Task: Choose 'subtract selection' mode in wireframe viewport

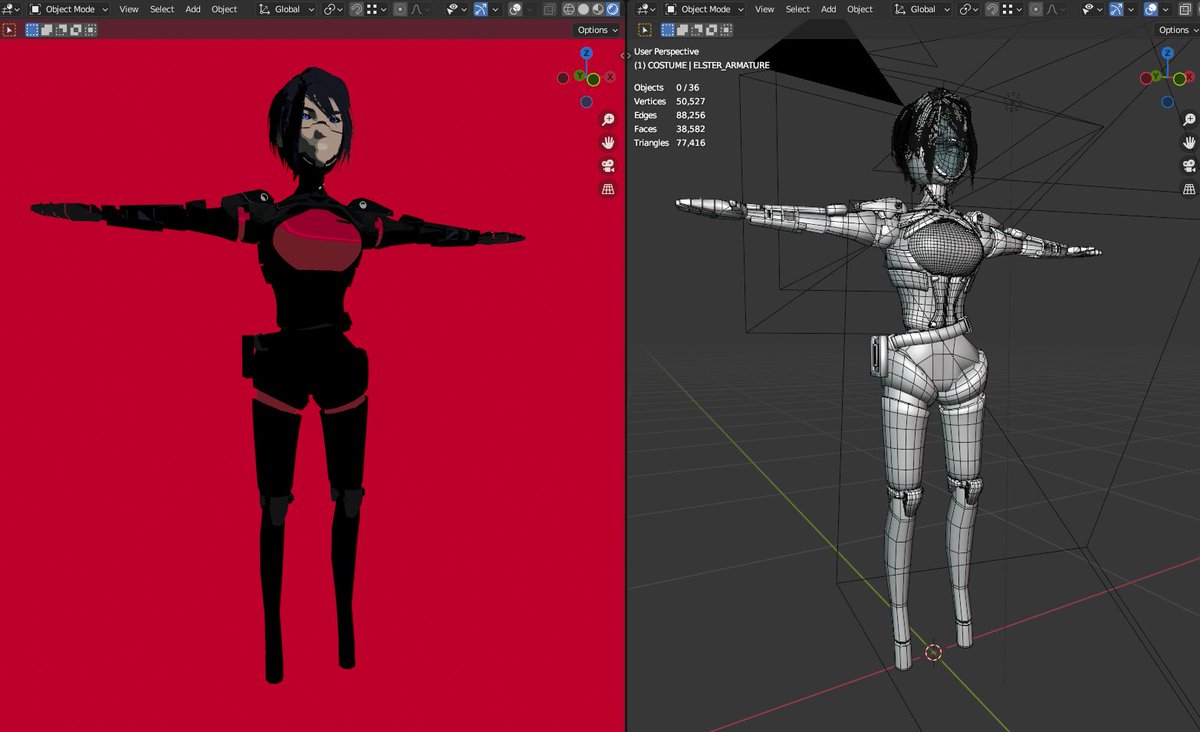Action: [x=696, y=30]
